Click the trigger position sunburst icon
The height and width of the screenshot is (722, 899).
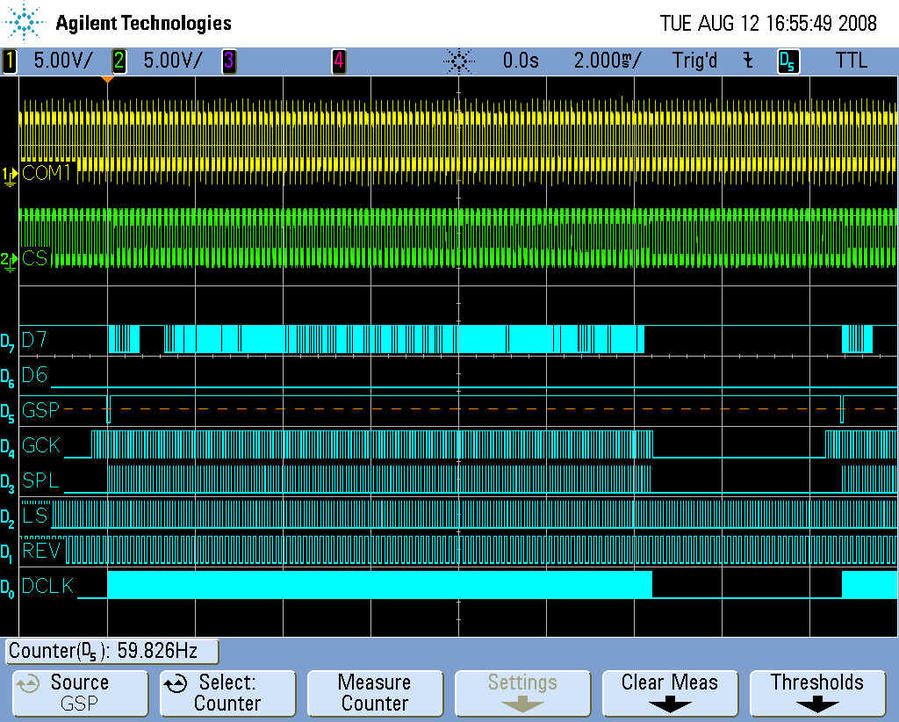458,61
